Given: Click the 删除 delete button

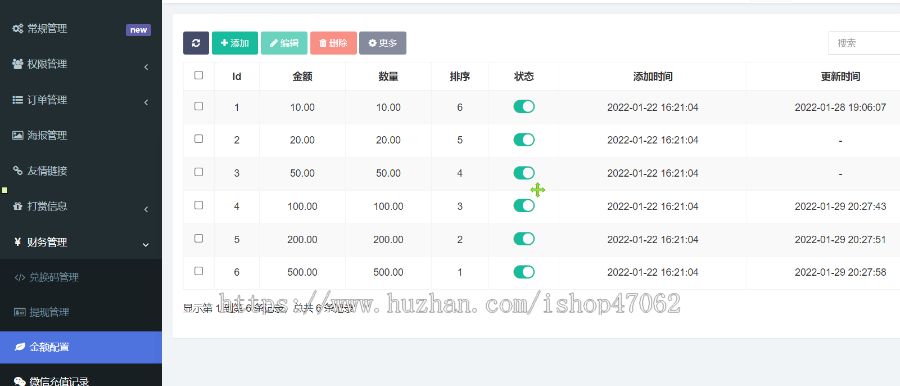Looking at the screenshot, I should (x=333, y=43).
